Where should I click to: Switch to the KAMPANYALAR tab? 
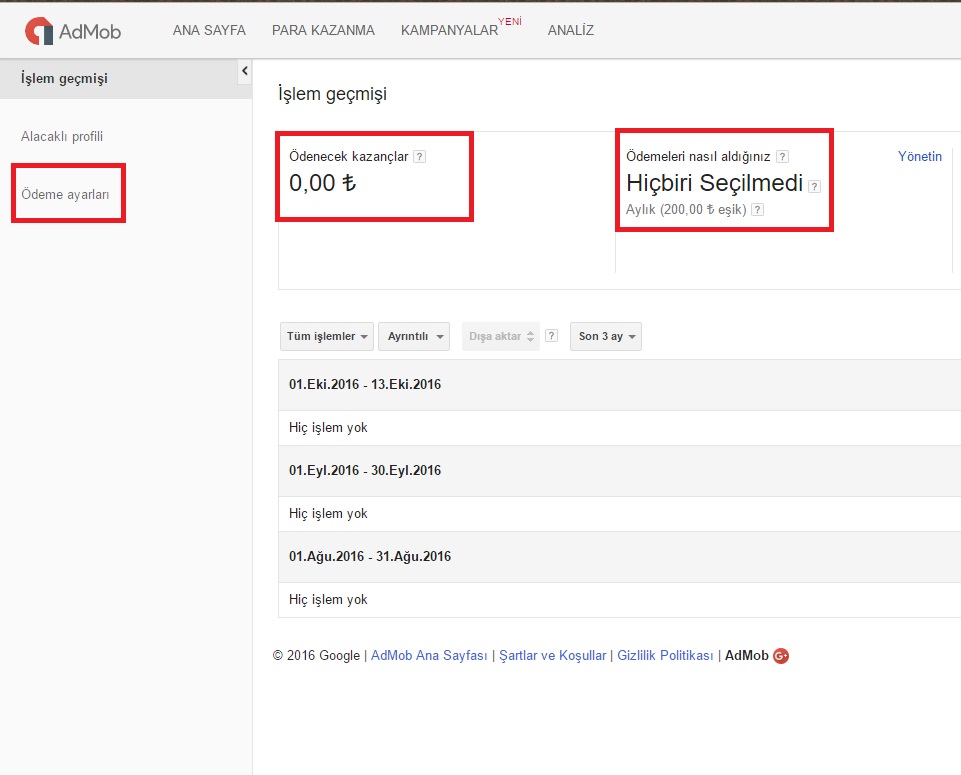click(449, 31)
